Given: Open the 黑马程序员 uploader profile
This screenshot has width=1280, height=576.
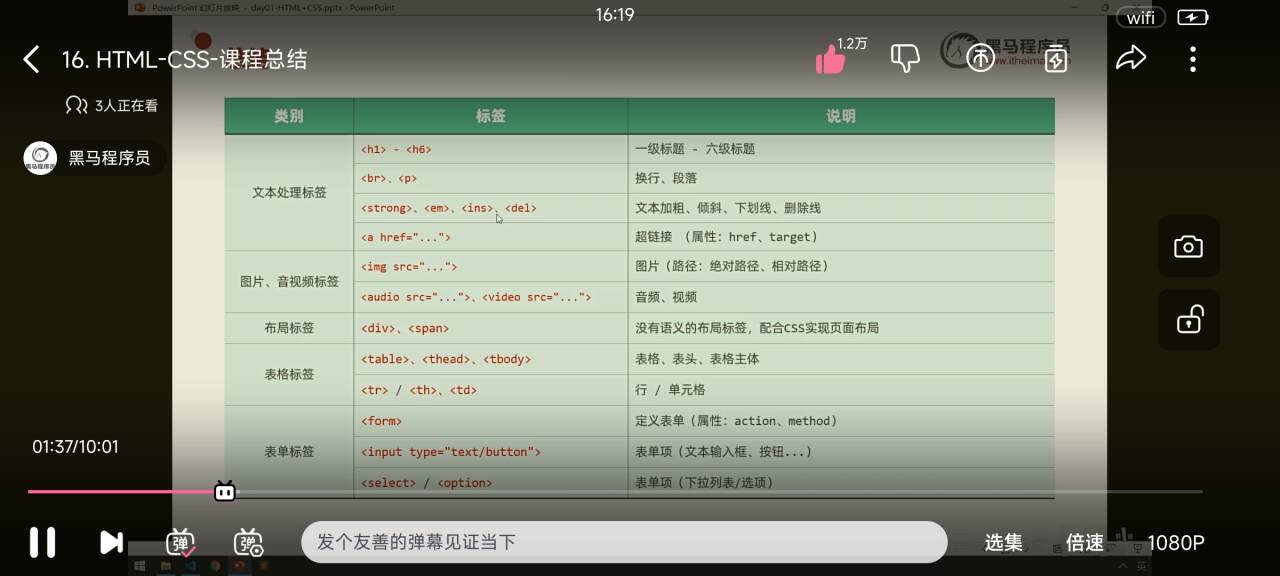Looking at the screenshot, I should click(x=92, y=158).
